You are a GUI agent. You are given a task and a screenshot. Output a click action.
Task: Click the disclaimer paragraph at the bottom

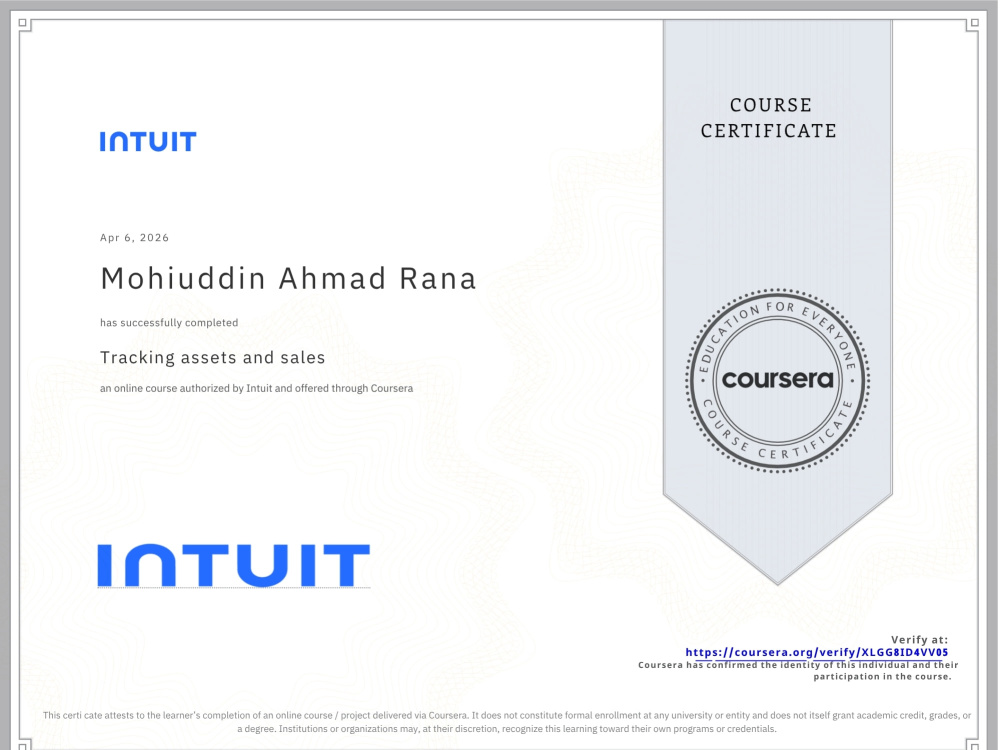507,722
